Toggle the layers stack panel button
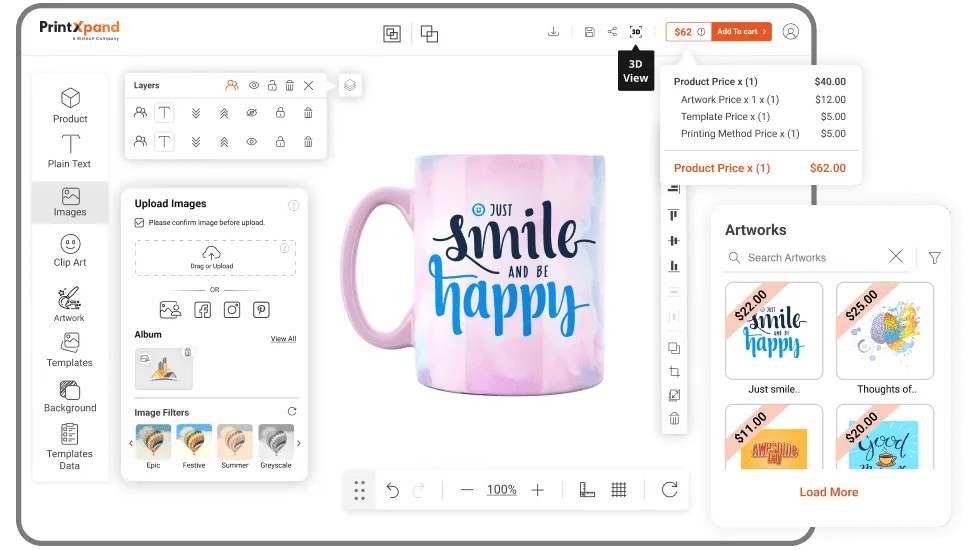 point(350,85)
